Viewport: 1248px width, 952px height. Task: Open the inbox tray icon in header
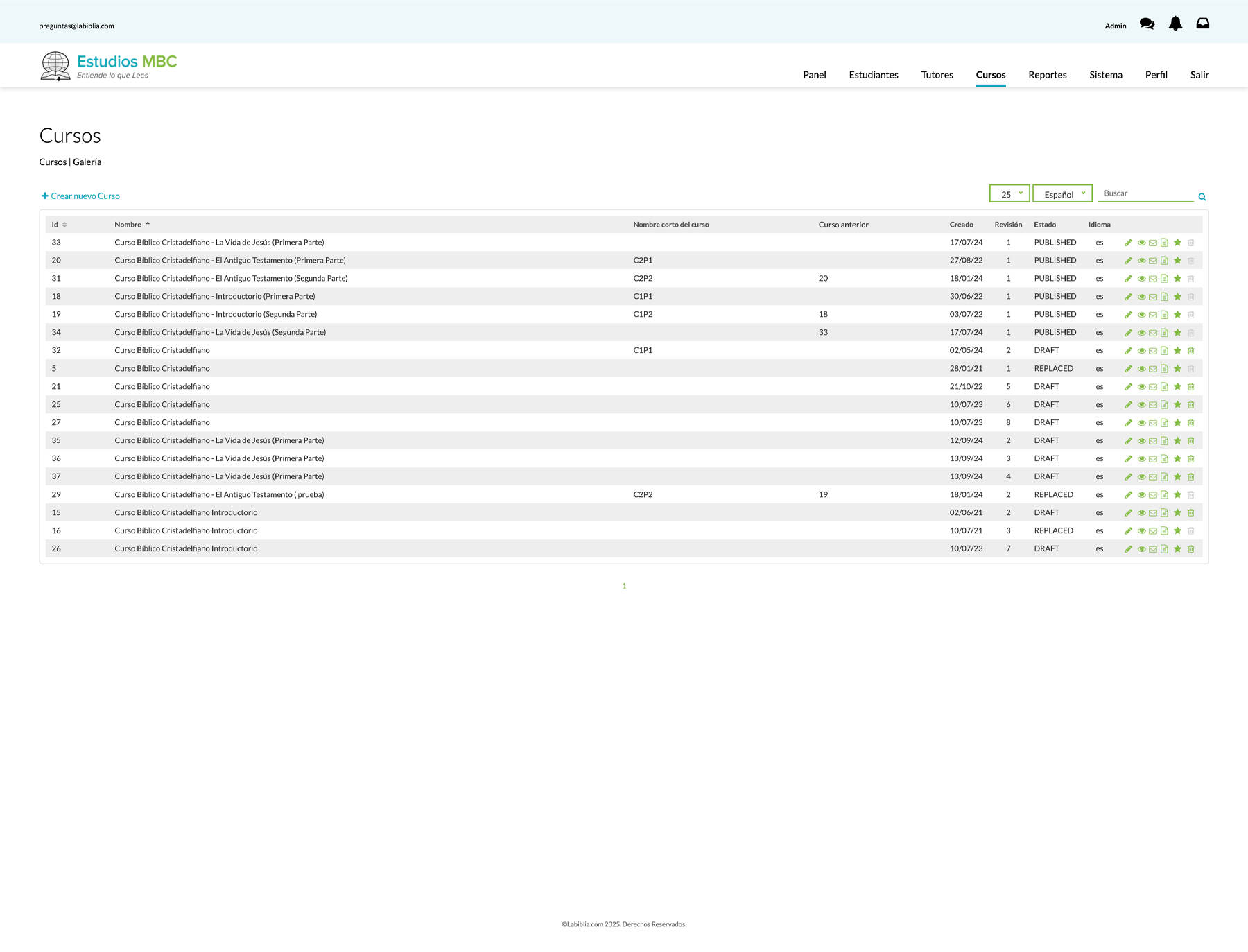pyautogui.click(x=1203, y=24)
